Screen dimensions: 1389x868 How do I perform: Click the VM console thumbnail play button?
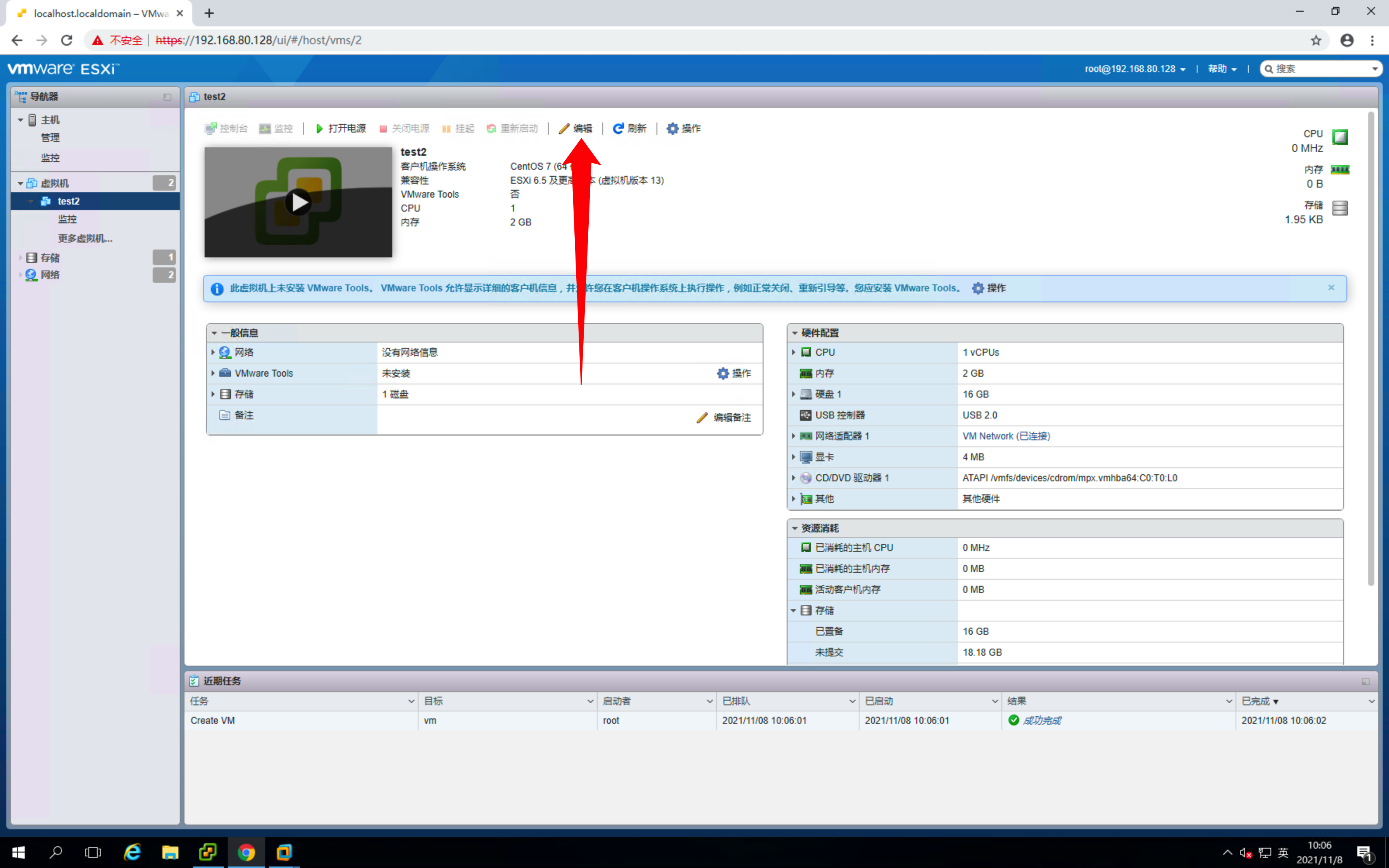(x=298, y=202)
